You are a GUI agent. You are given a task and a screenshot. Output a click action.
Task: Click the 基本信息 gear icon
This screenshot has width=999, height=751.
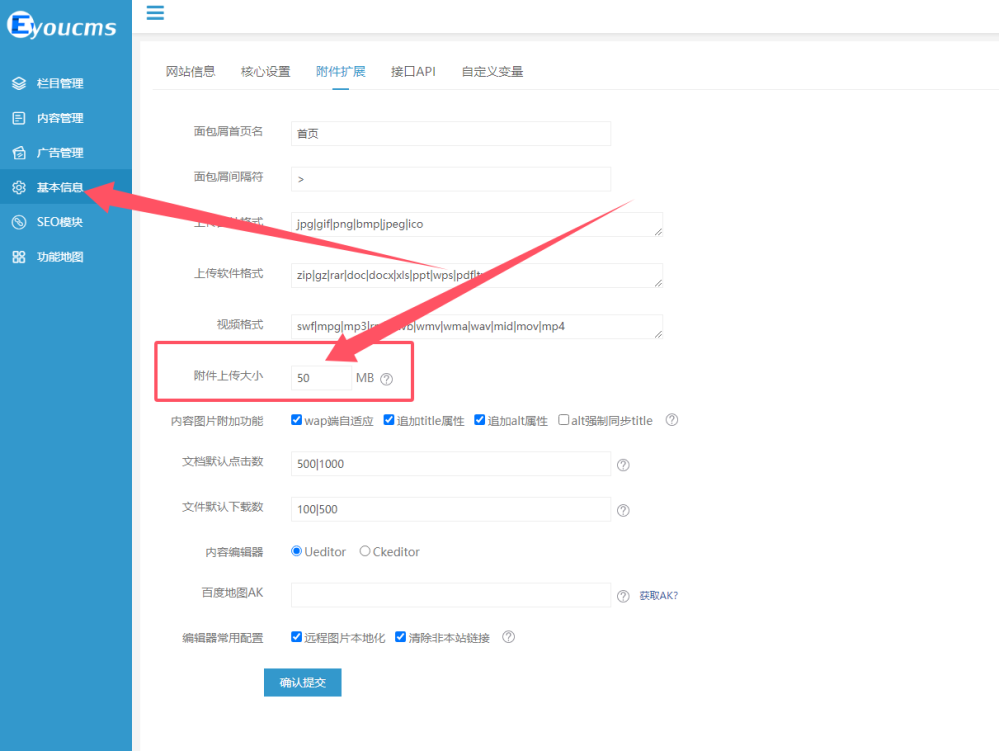[x=19, y=187]
